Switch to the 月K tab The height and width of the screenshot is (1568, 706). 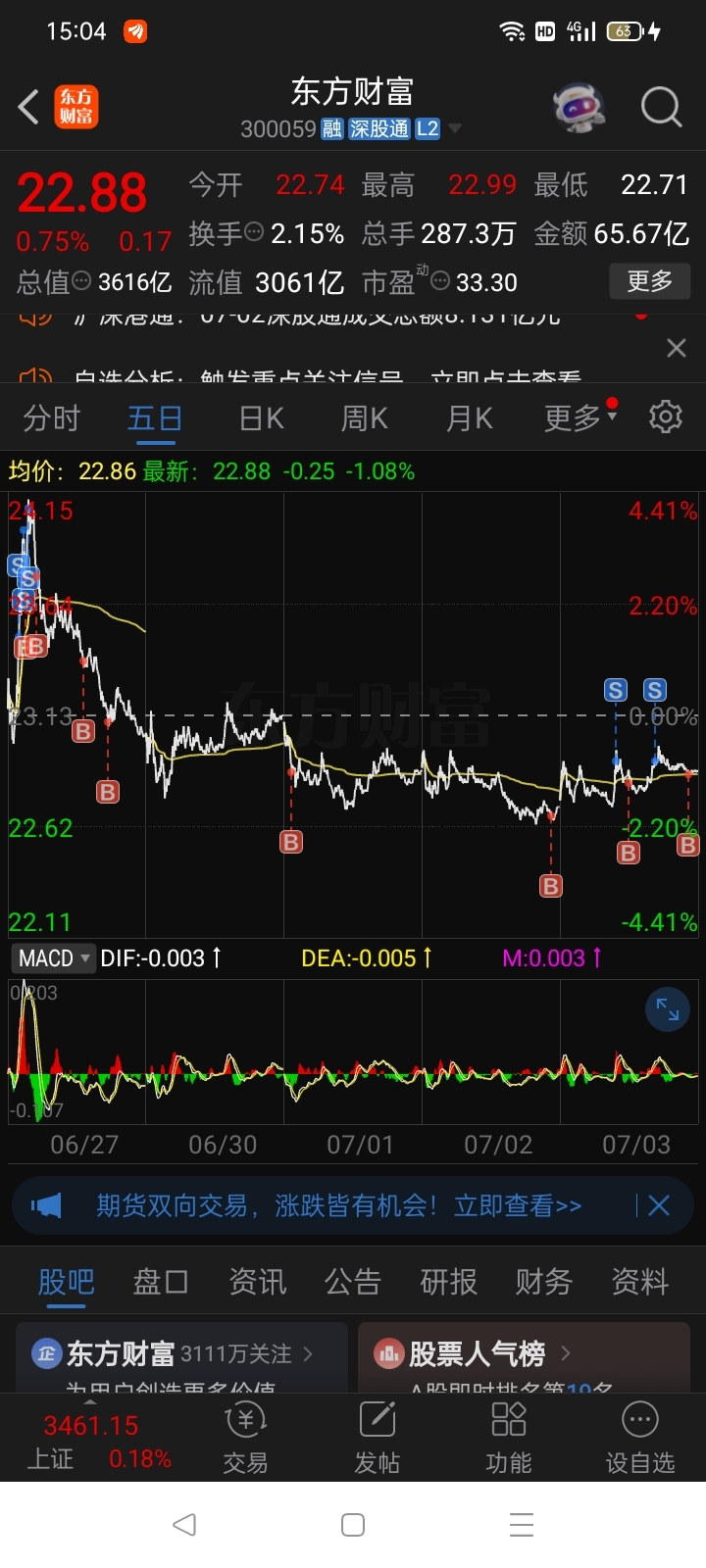469,418
